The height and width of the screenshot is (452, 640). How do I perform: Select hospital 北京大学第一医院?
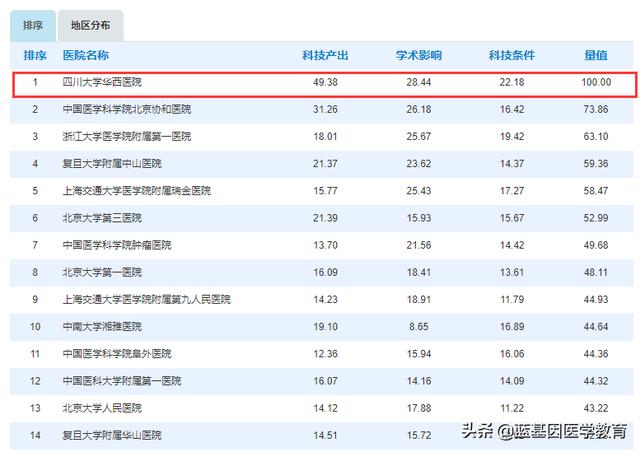pos(102,272)
